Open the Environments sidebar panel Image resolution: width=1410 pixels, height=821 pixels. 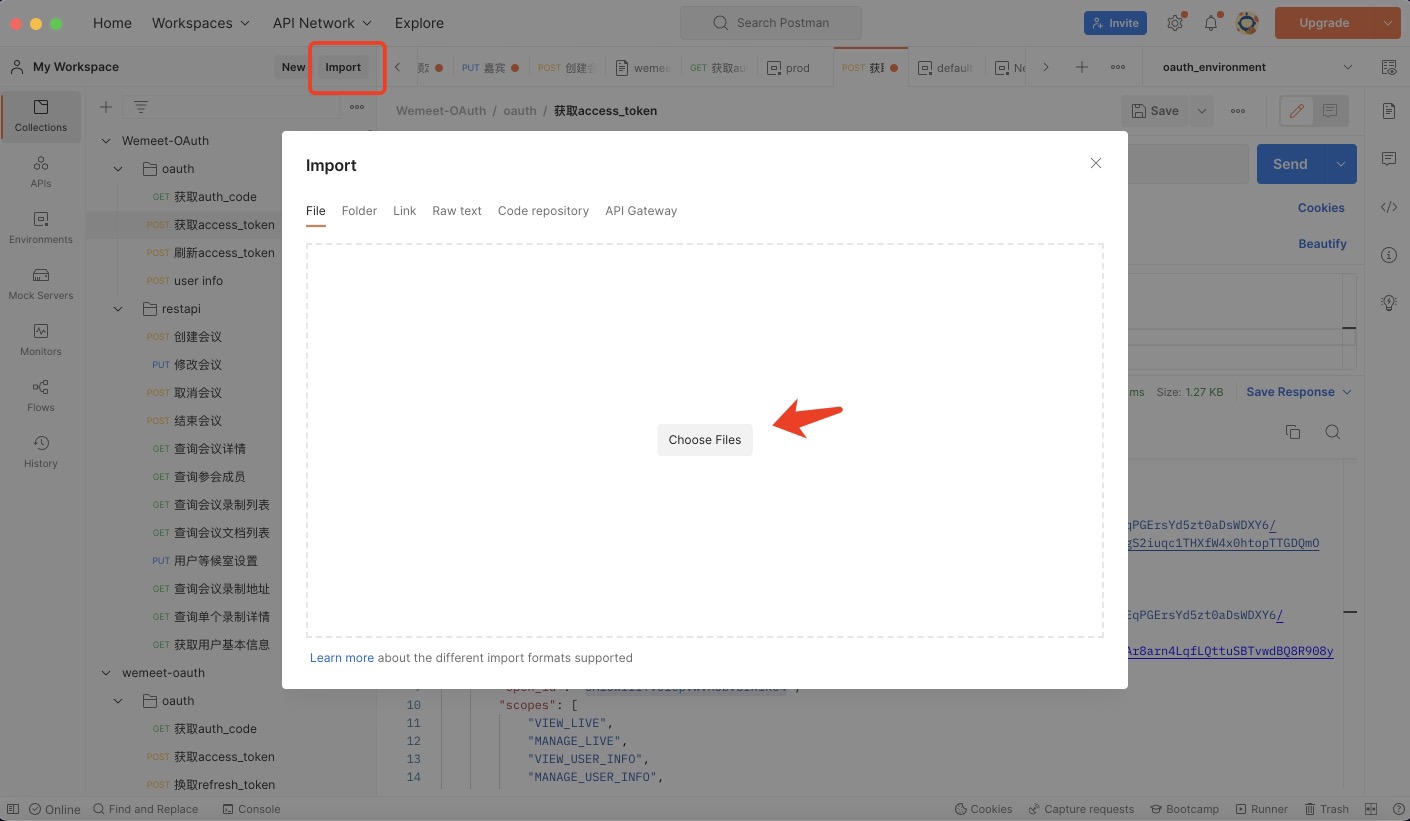pyautogui.click(x=41, y=228)
